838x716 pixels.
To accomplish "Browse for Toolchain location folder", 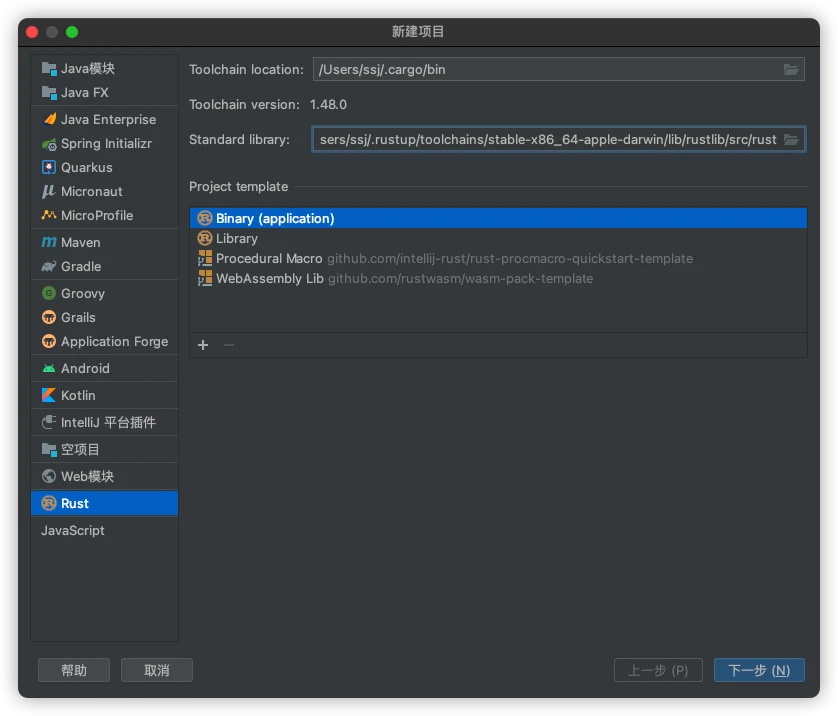I will pyautogui.click(x=791, y=69).
